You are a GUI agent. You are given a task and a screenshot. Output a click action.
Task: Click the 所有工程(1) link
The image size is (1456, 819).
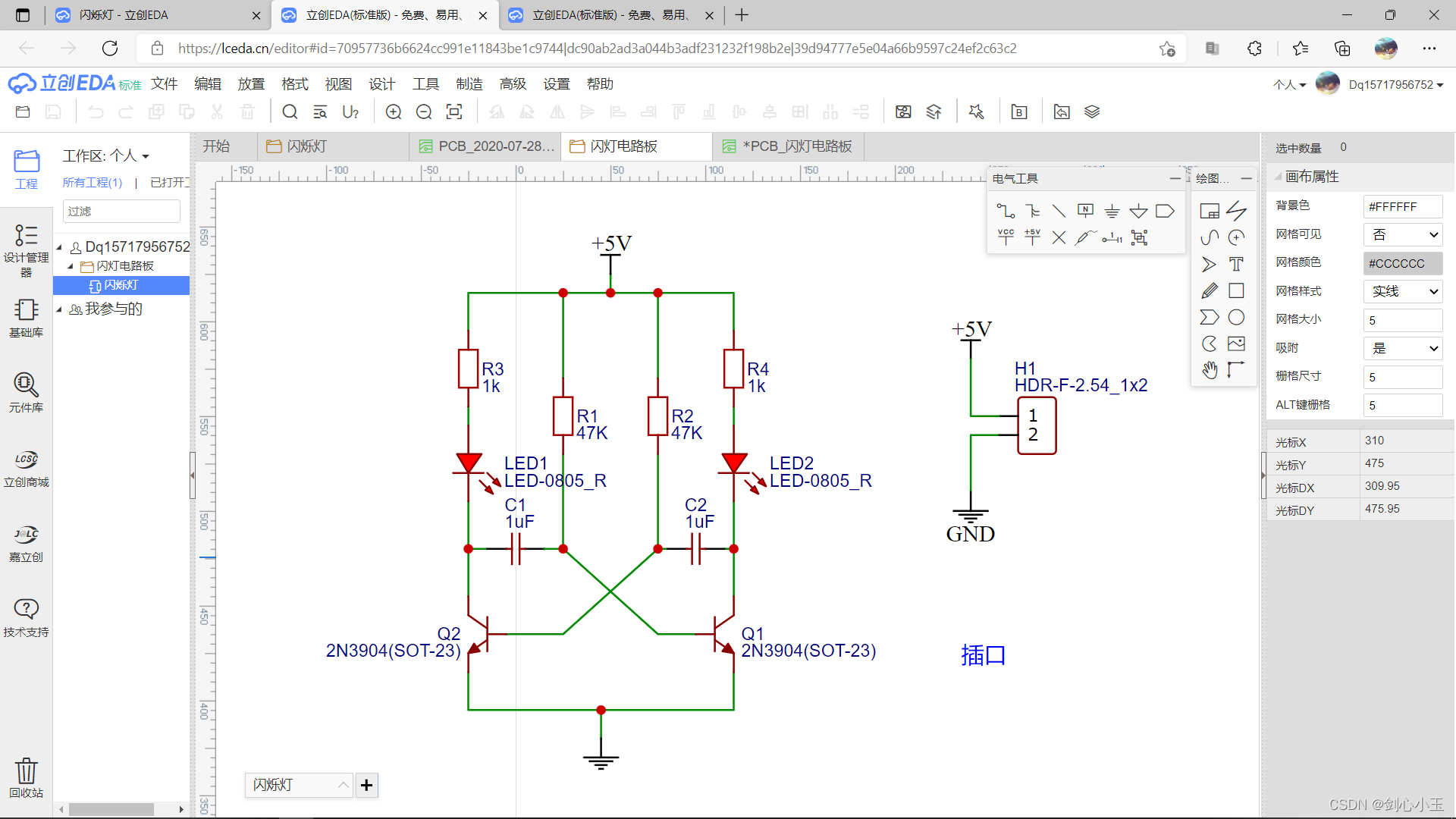[92, 183]
